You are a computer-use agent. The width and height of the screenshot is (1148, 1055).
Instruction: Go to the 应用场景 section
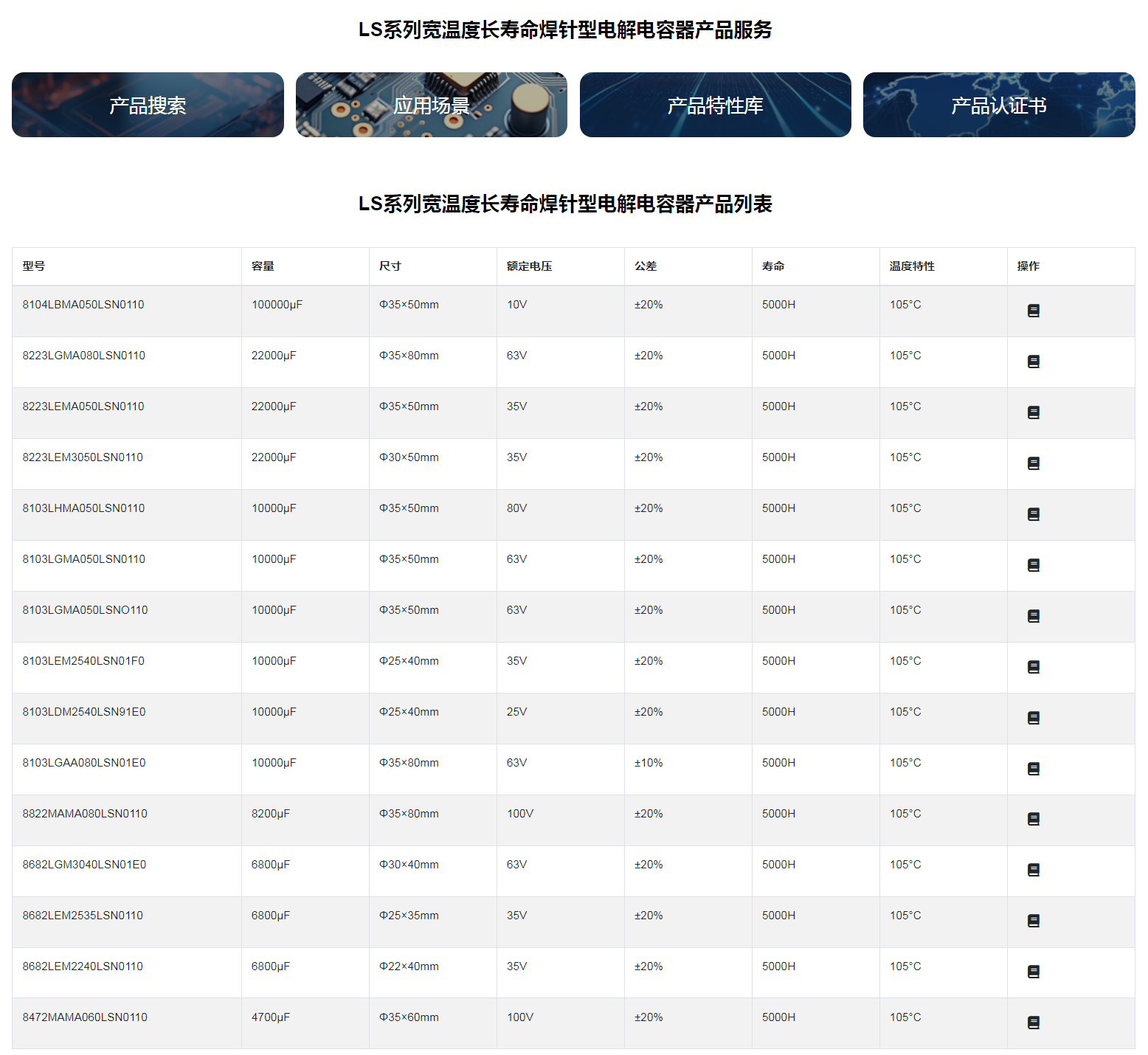[x=432, y=105]
